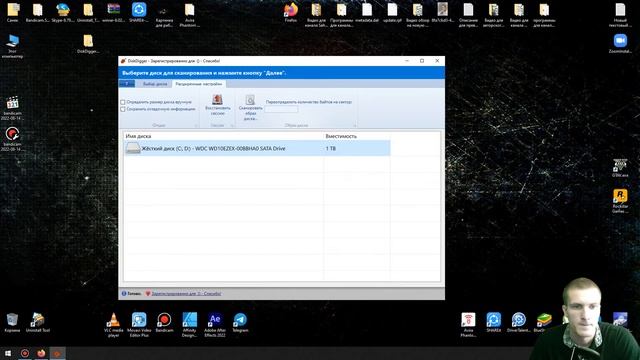Expand the sessions group dialog launcher
This screenshot has height=360, width=640.
click(x=232, y=126)
